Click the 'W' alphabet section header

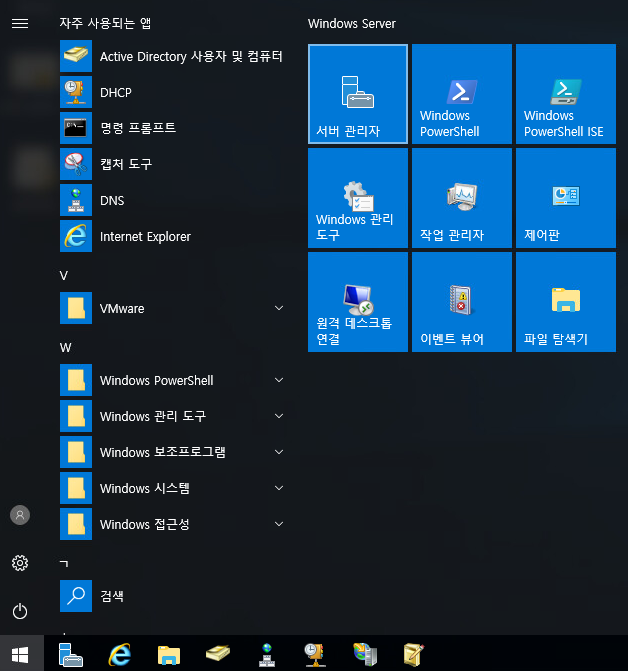tap(65, 347)
